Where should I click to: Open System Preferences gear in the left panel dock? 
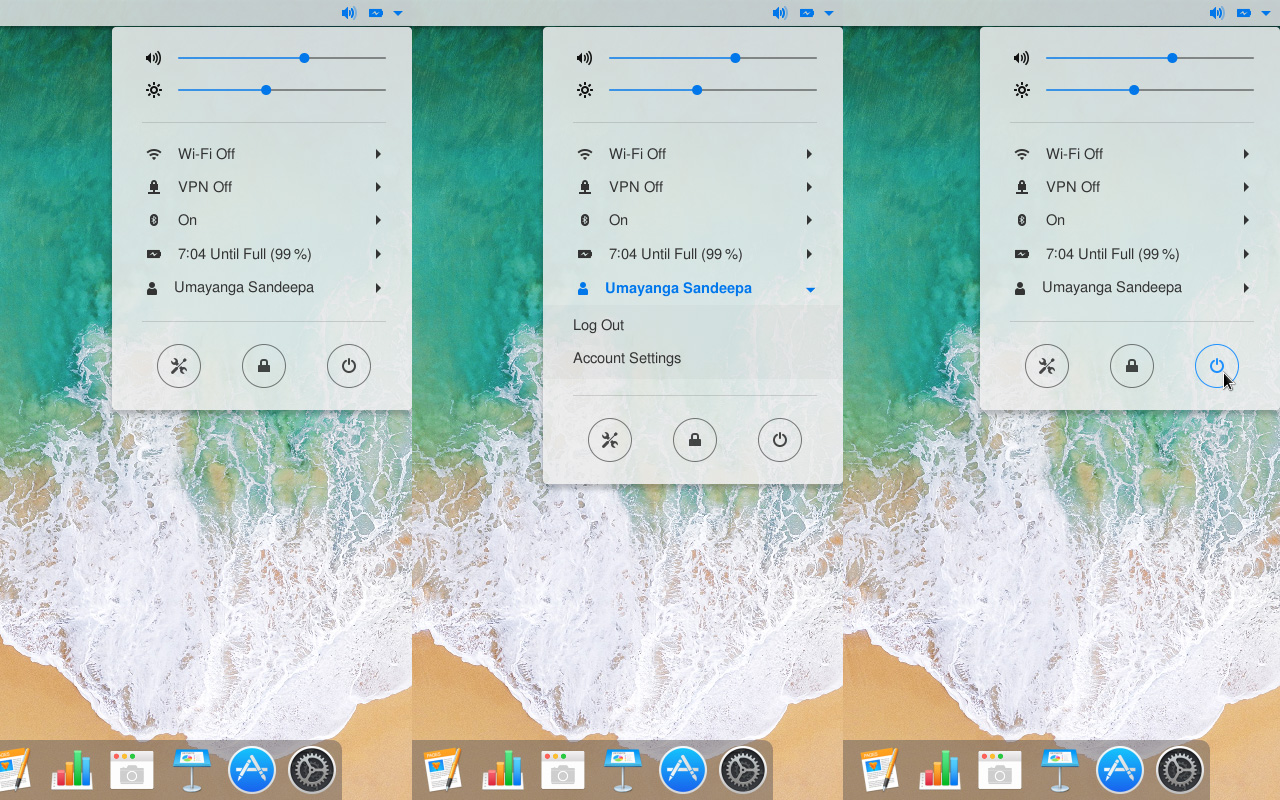coord(312,770)
